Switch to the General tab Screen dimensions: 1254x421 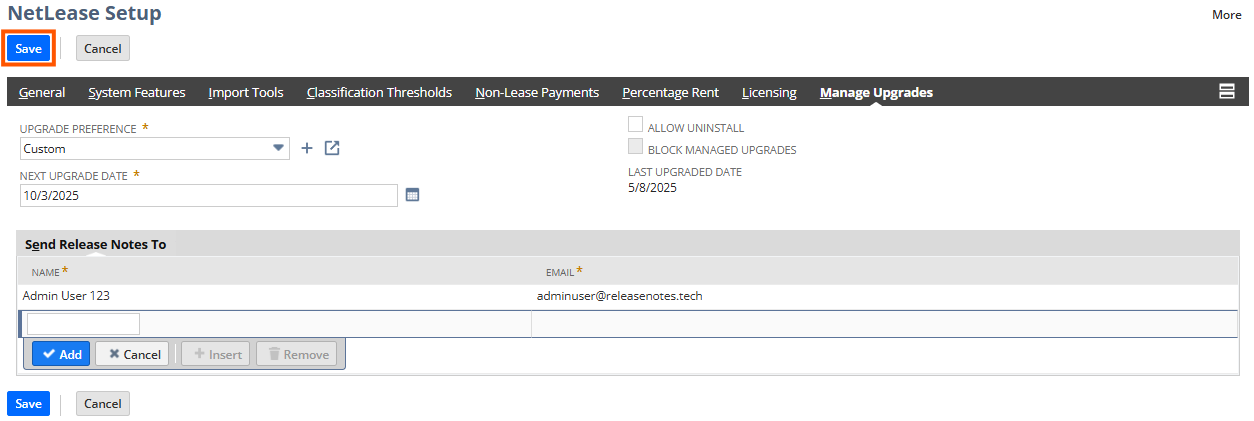pos(42,92)
